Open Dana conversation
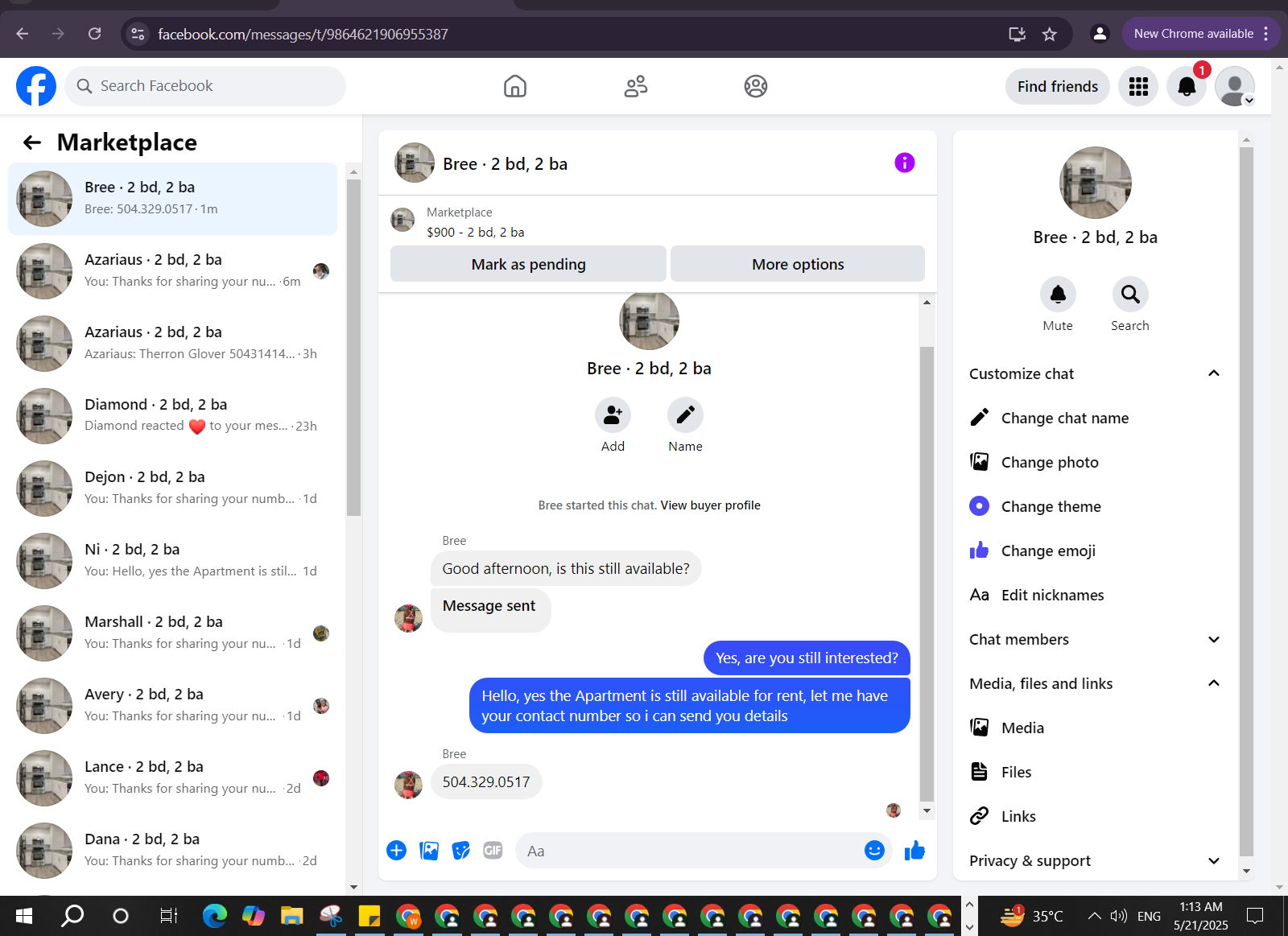 pos(173,851)
